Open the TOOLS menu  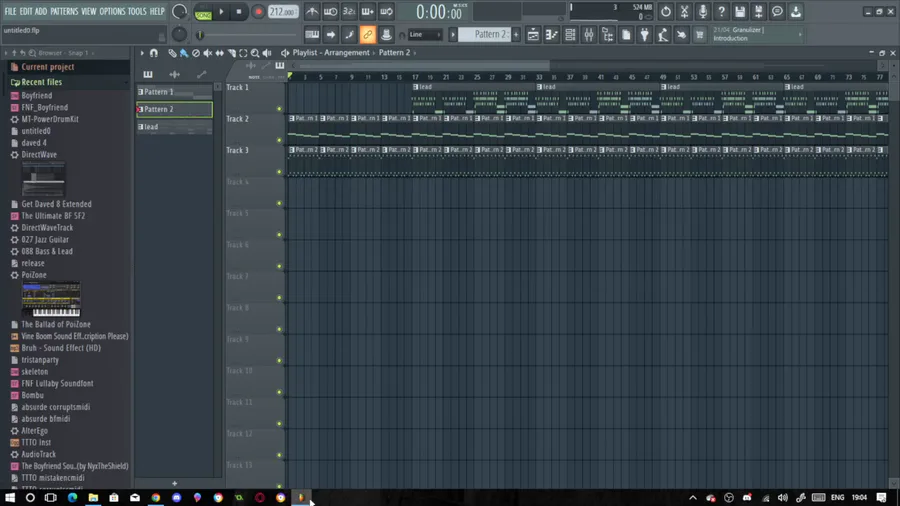point(137,11)
